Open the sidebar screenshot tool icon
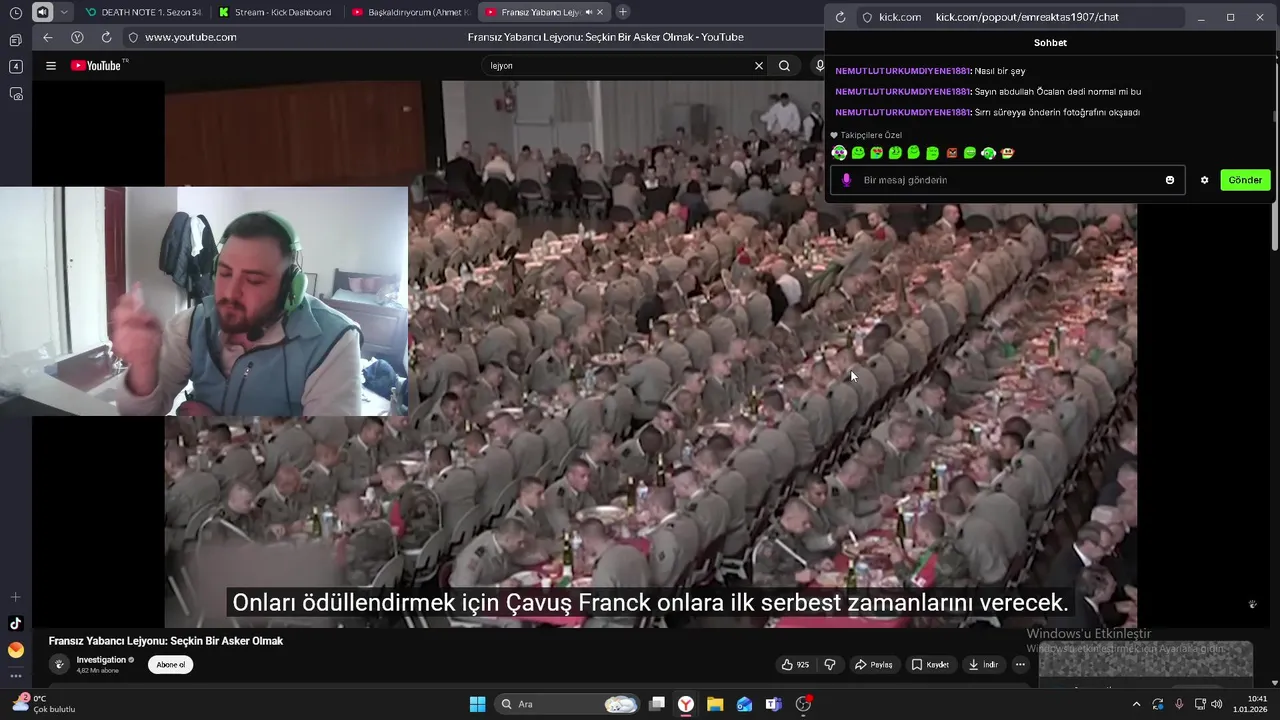The width and height of the screenshot is (1280, 720). (15, 94)
